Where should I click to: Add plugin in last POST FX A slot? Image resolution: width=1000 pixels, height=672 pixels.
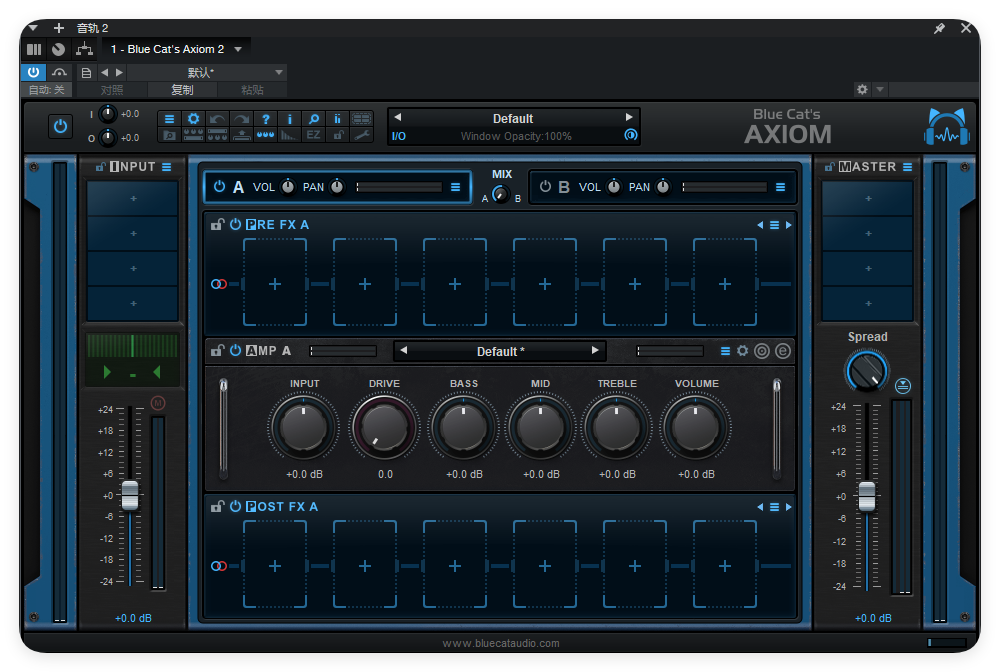[x=724, y=566]
